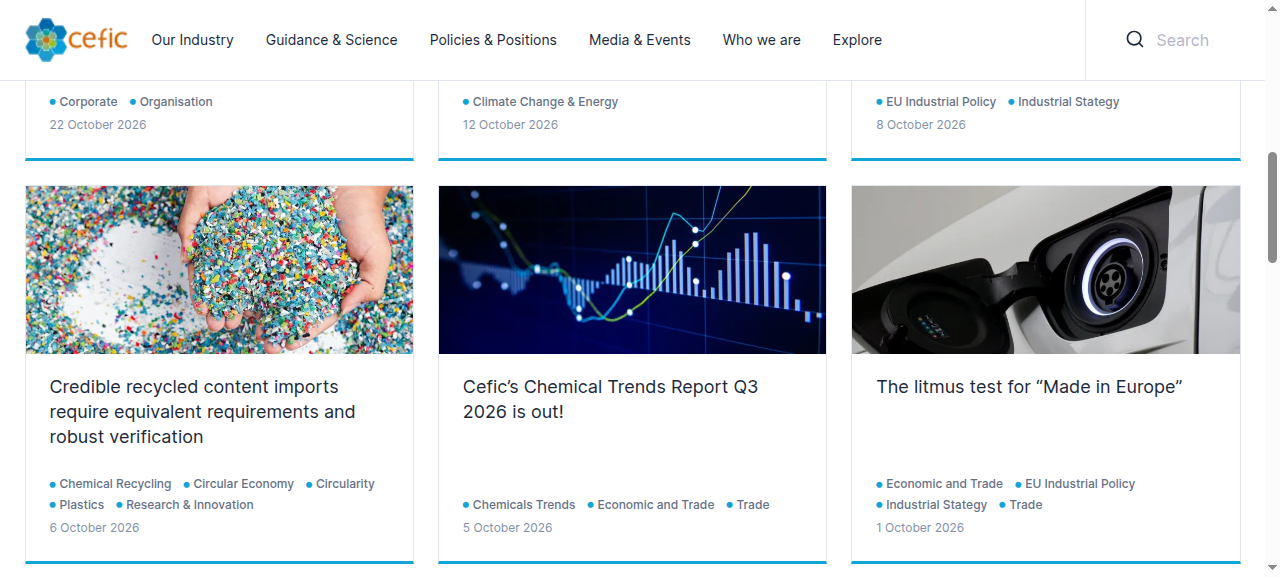Open the Policies & Positions menu
This screenshot has height=577, width=1280.
pyautogui.click(x=493, y=40)
